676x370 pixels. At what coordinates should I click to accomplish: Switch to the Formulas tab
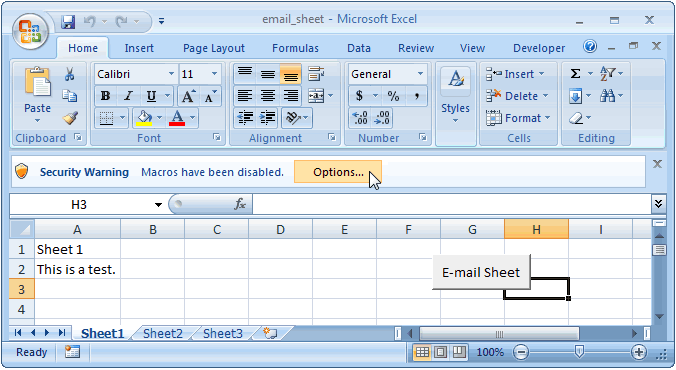tap(295, 48)
